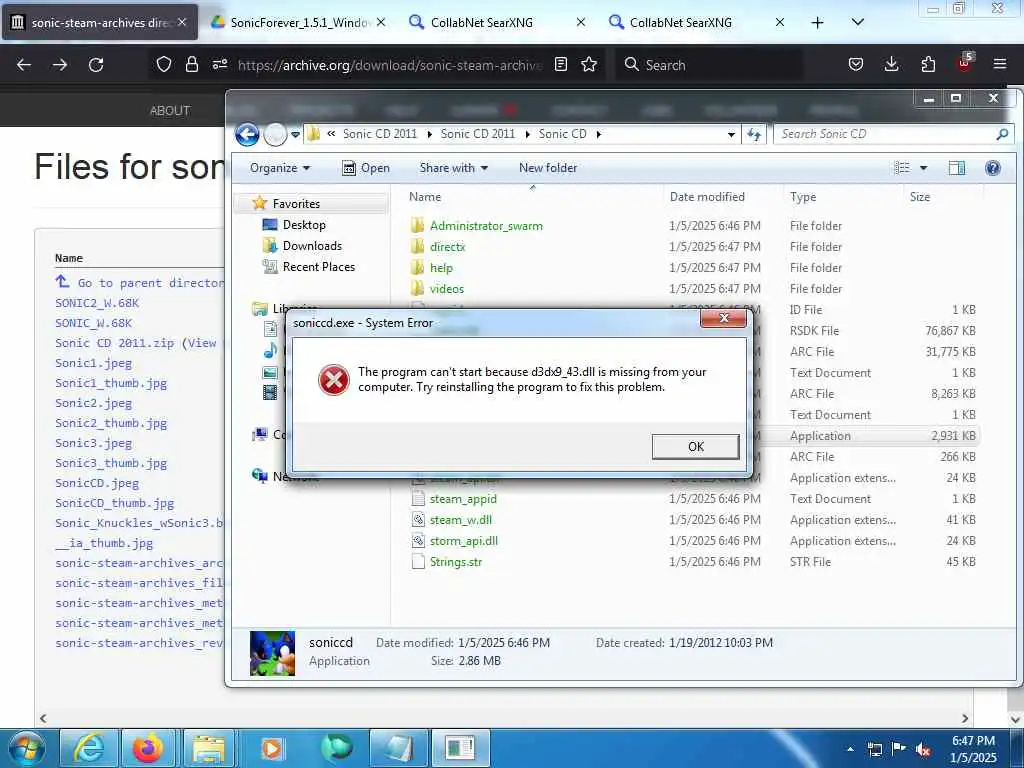Open SonicCD.jpeg link
This screenshot has width=1024, height=768.
[x=97, y=483]
